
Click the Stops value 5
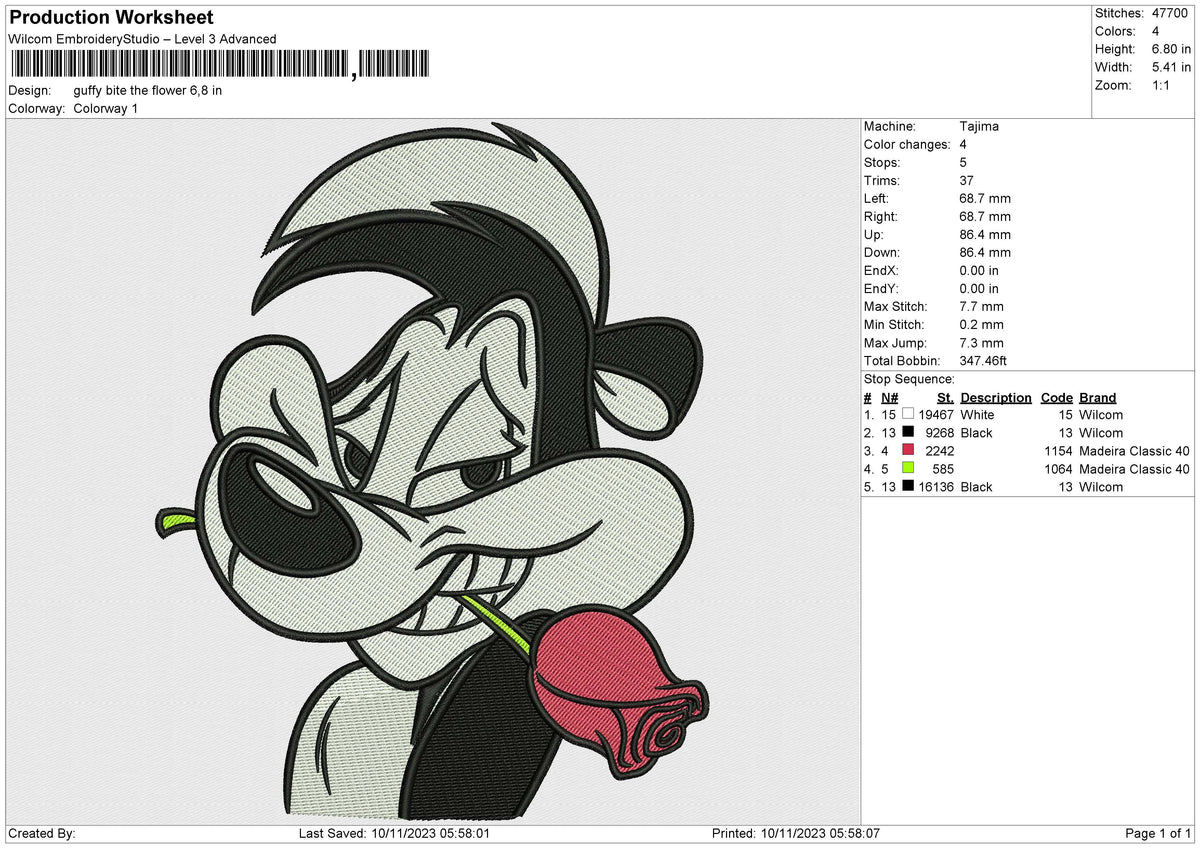pos(962,162)
